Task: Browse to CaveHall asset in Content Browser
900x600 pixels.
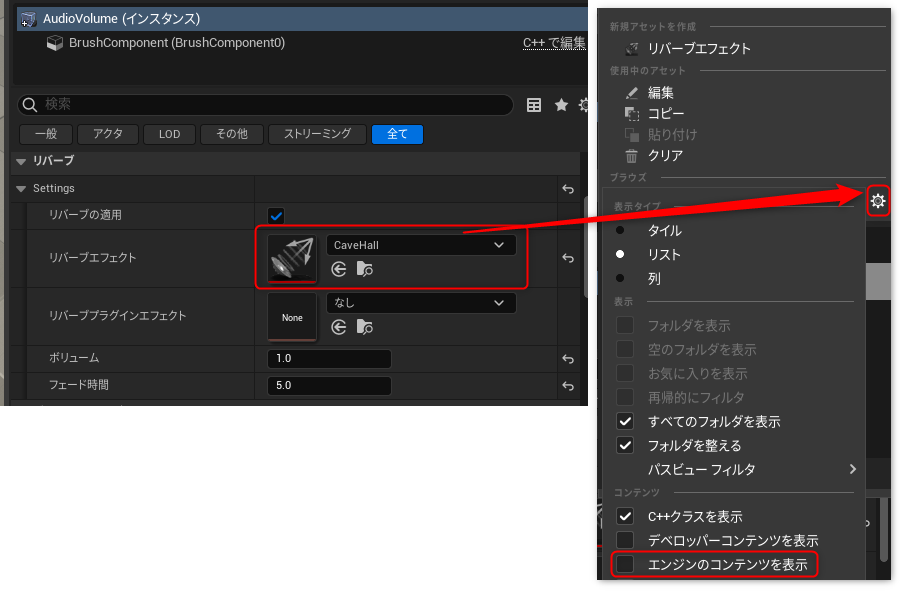Action: (366, 269)
